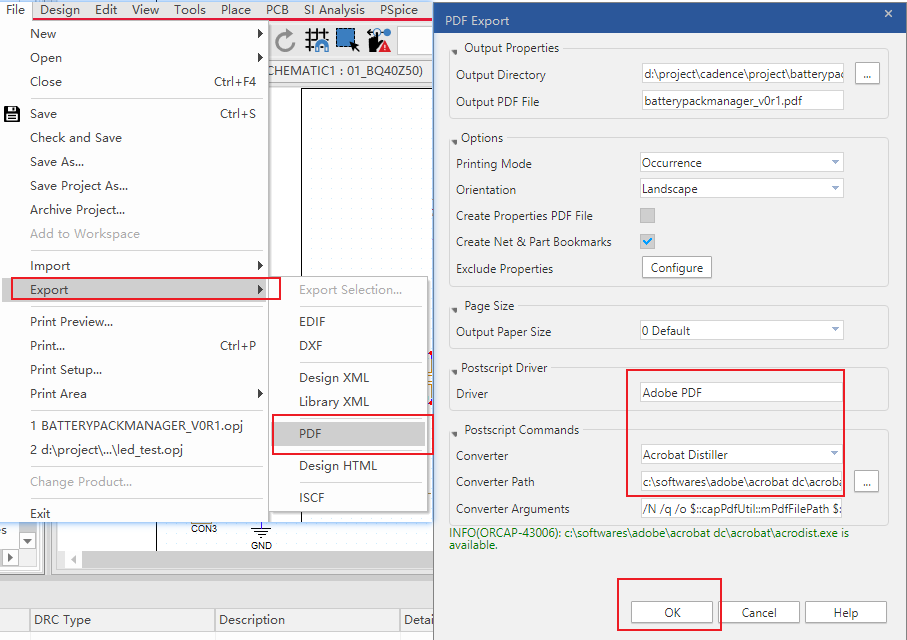Toggle Create Properties PDF File checkbox
Viewport: 907px width, 640px height.
click(647, 216)
